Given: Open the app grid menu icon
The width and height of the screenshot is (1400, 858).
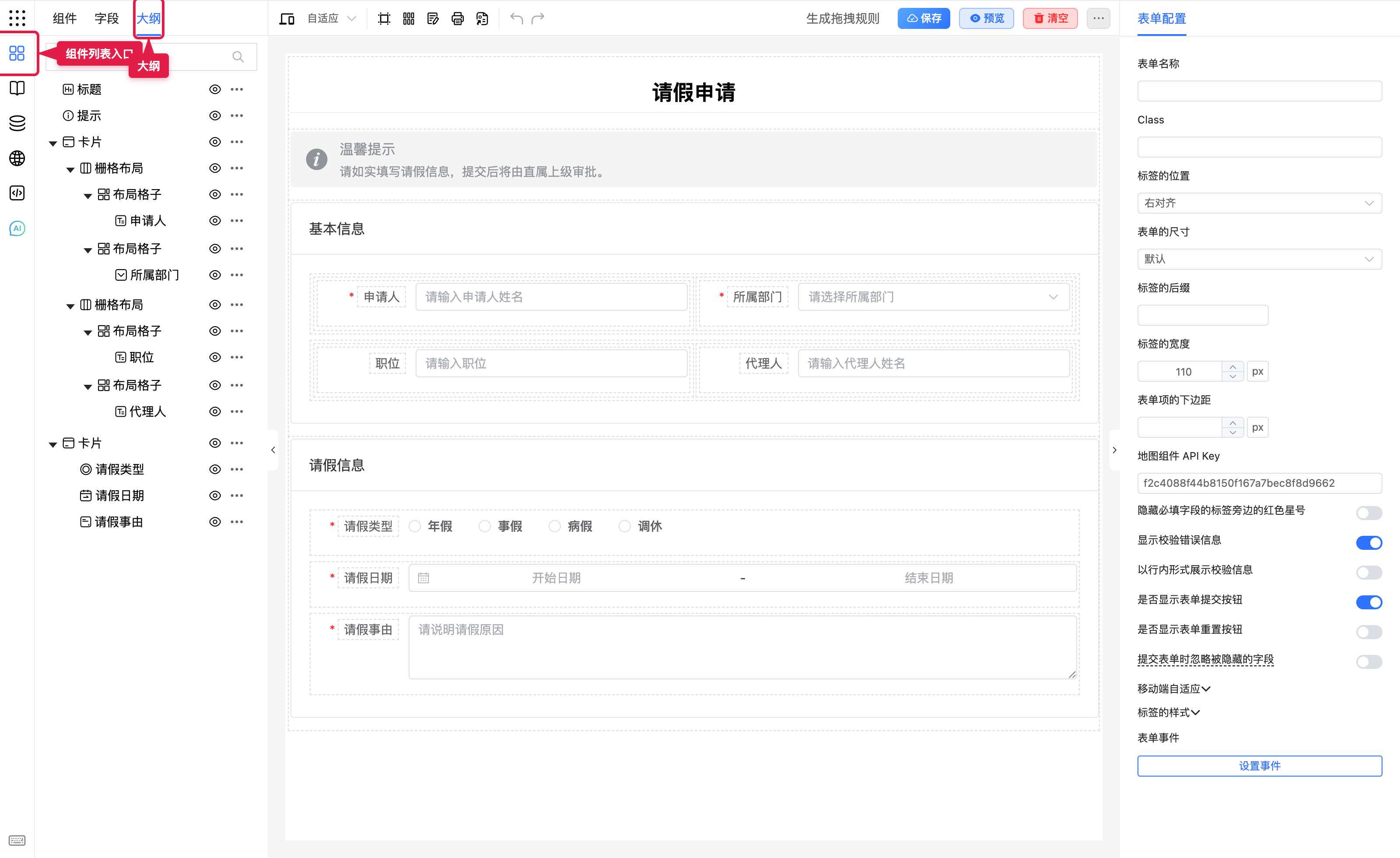Looking at the screenshot, I should click(x=17, y=18).
